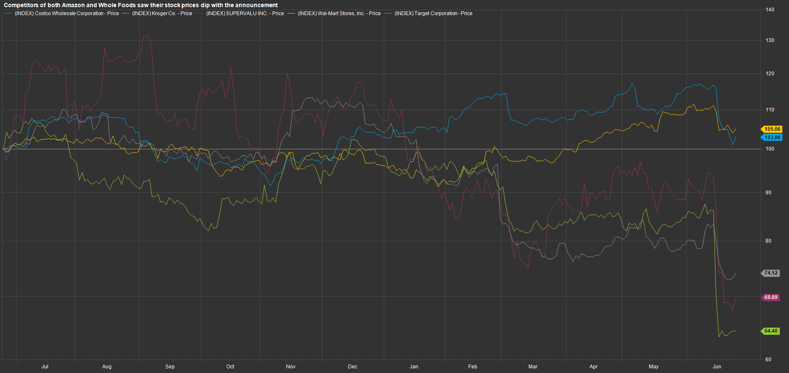Screen dimensions: 789x373
Task: Click the Jul label on the time axis
Action: pos(45,366)
